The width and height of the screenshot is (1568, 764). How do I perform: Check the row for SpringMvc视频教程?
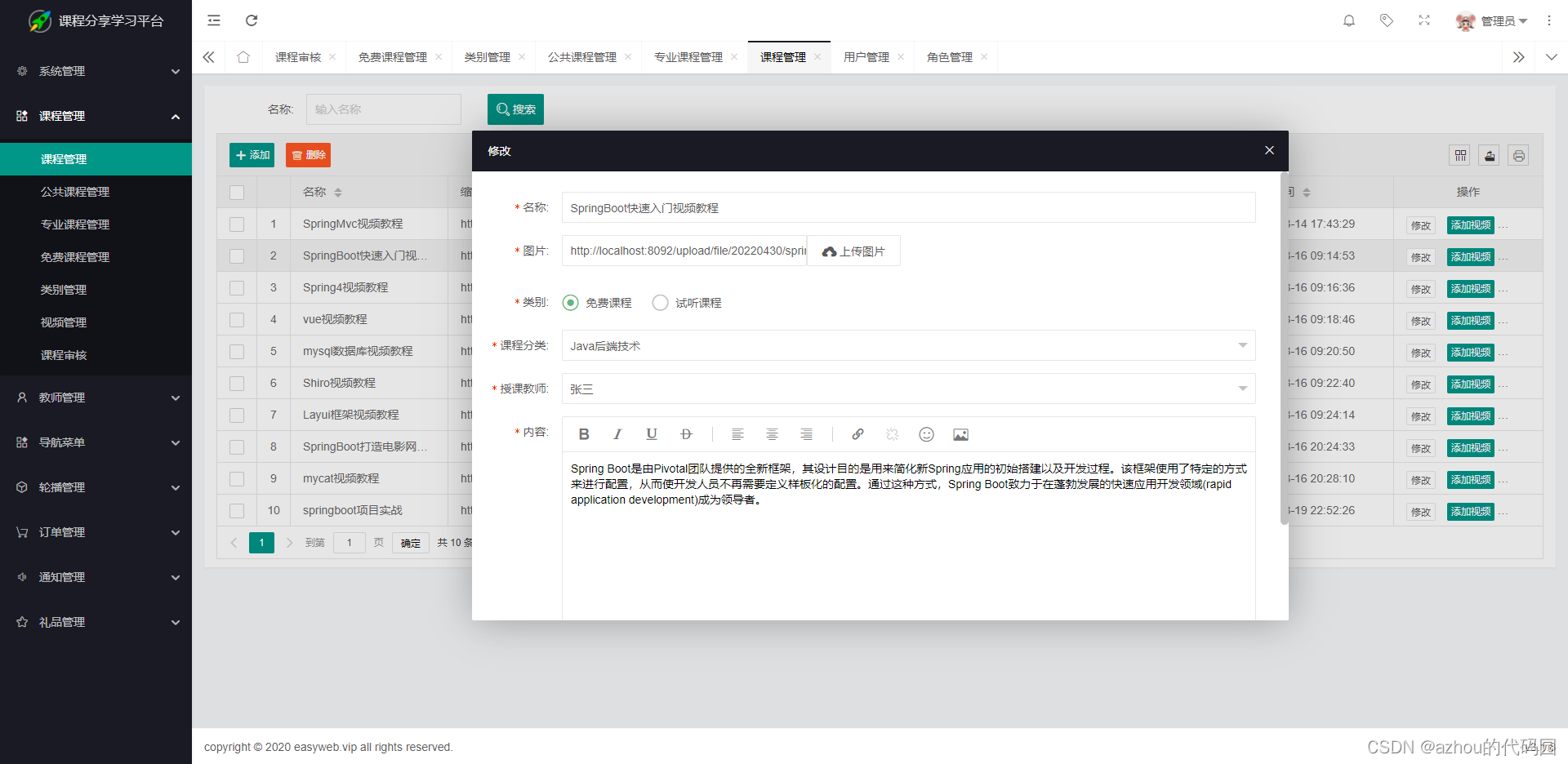click(x=236, y=224)
